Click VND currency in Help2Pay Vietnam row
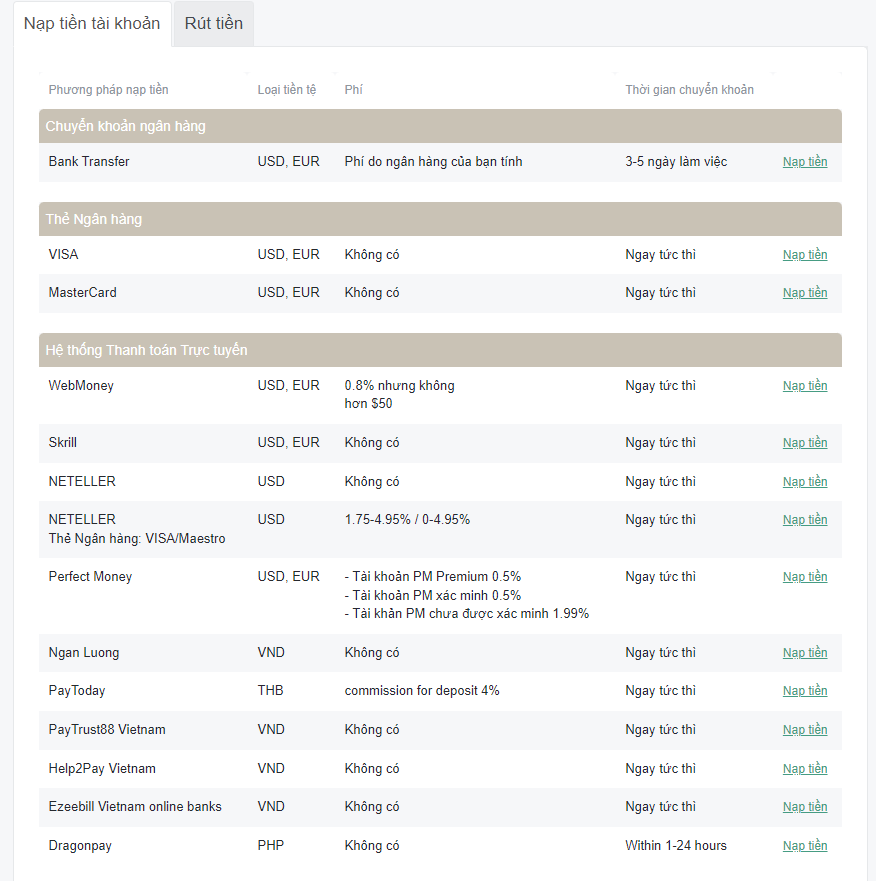The height and width of the screenshot is (881, 876). [271, 769]
